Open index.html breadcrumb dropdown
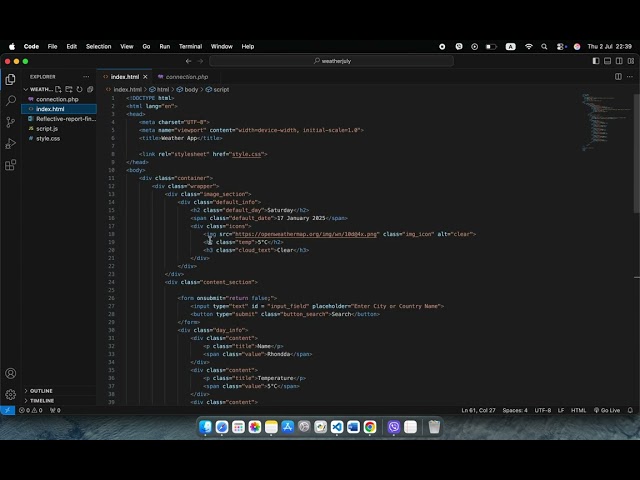The height and width of the screenshot is (480, 640). coord(124,89)
